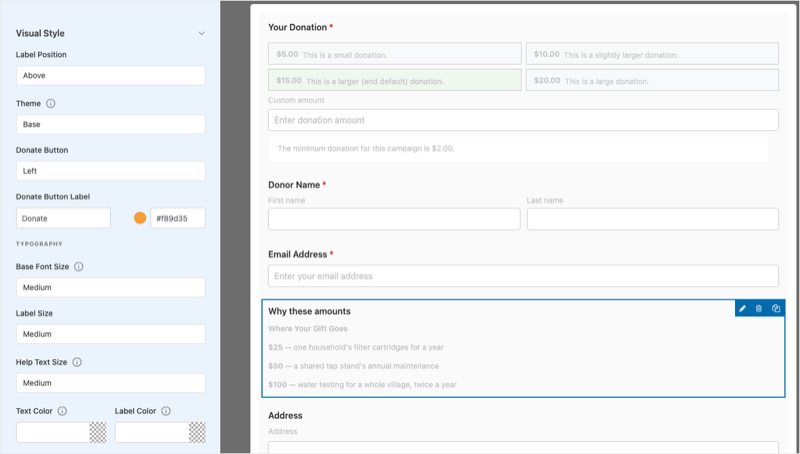
Task: Select the $10.00 slightly larger donation option
Action: point(653,54)
